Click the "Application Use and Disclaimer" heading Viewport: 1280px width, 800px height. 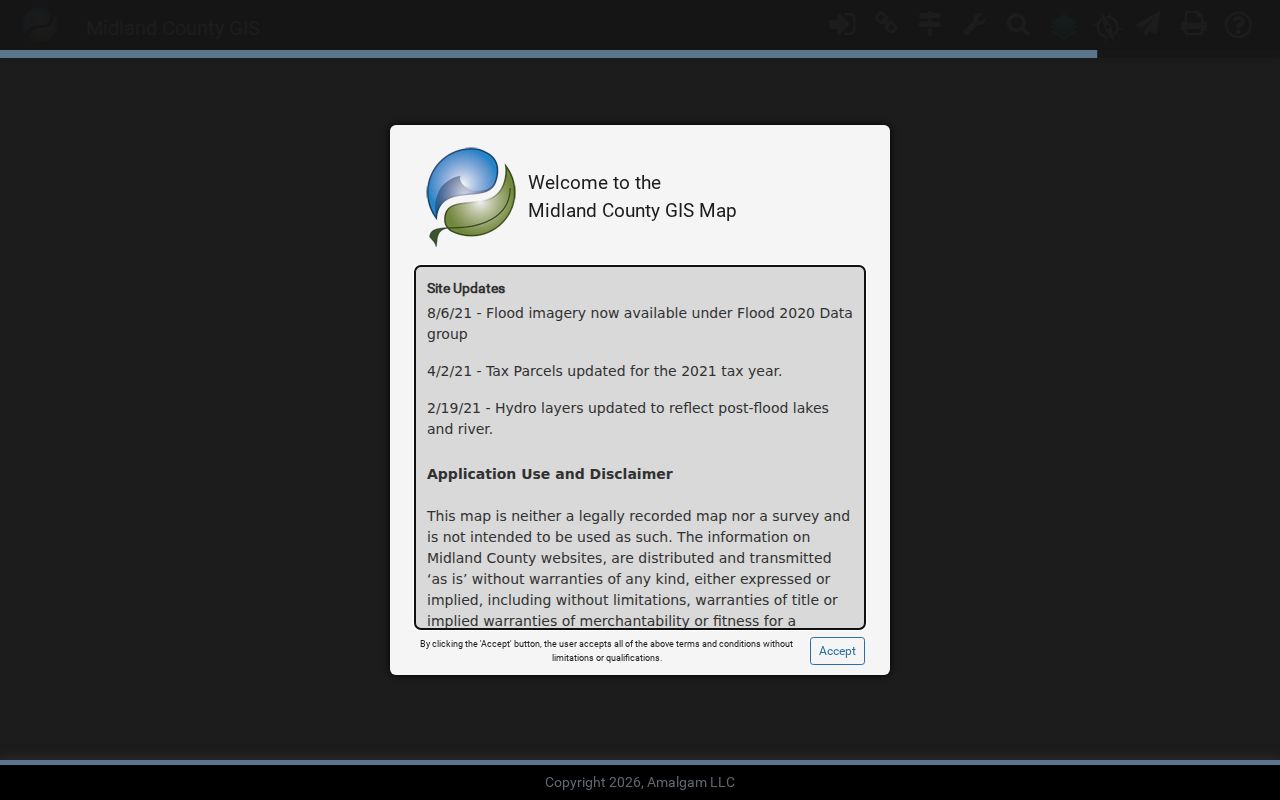pos(550,474)
